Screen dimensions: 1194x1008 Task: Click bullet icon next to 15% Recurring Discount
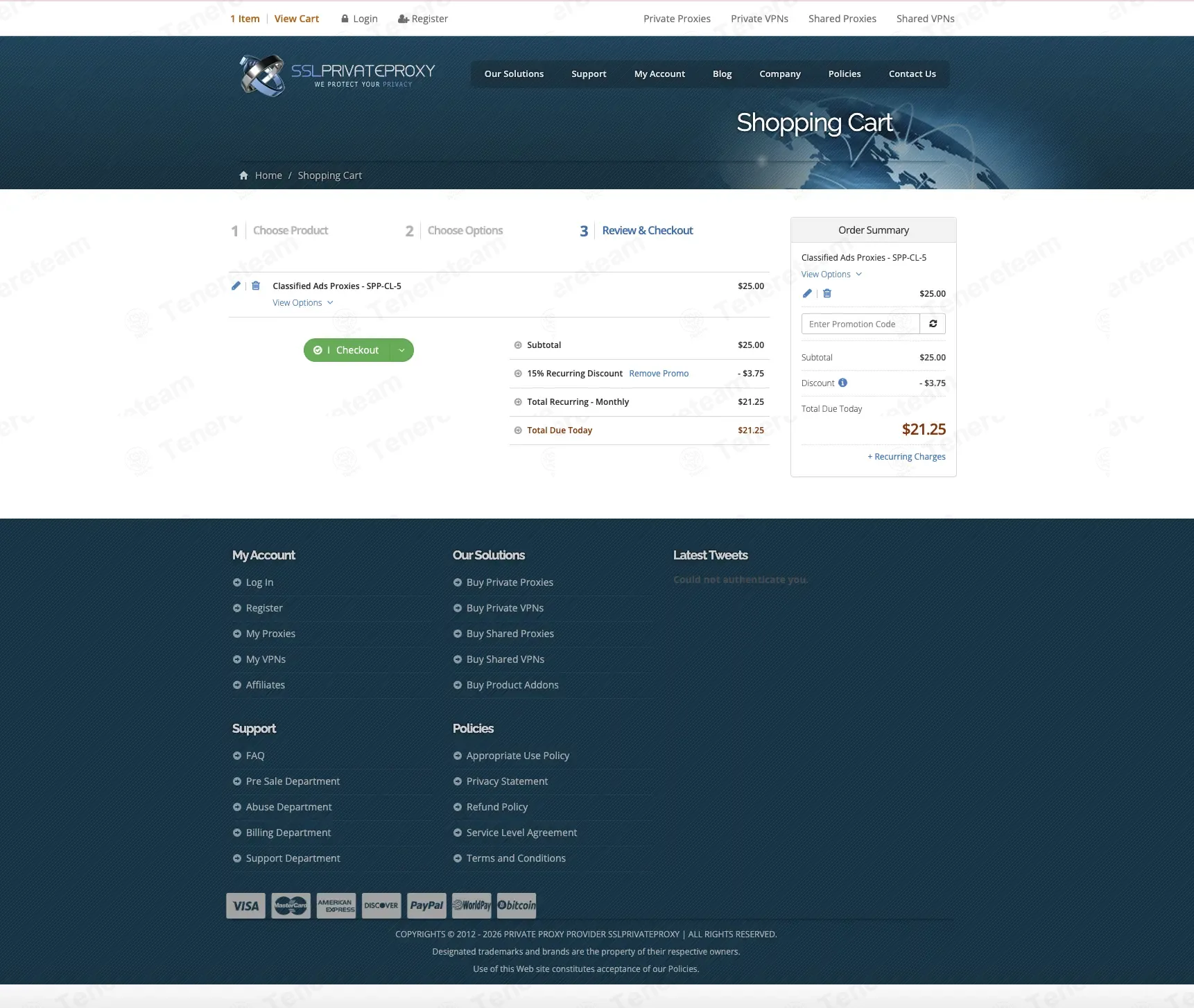click(x=518, y=374)
